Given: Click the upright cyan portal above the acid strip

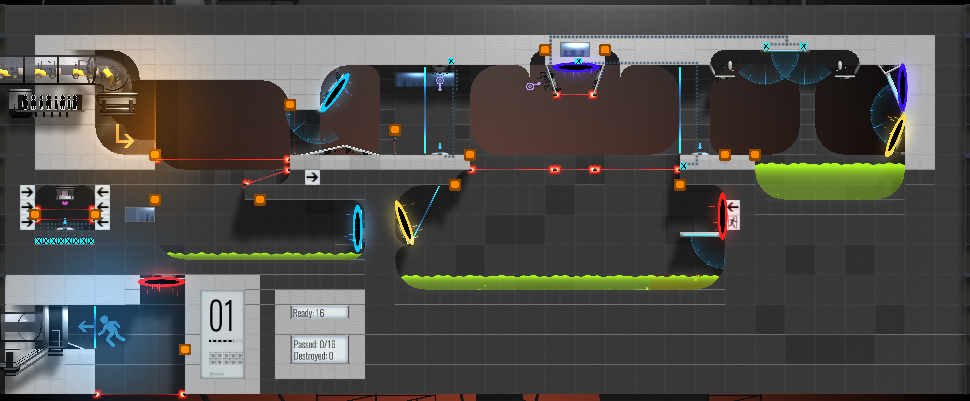Looking at the screenshot, I should click(x=358, y=228).
